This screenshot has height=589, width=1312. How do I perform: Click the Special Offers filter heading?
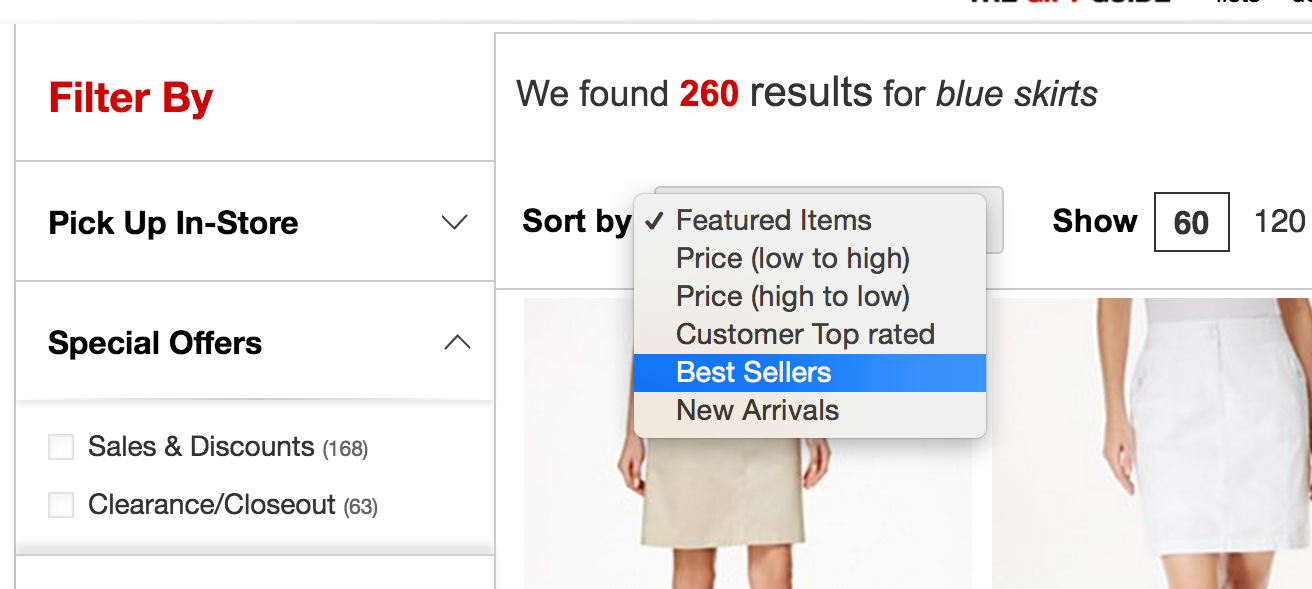155,343
